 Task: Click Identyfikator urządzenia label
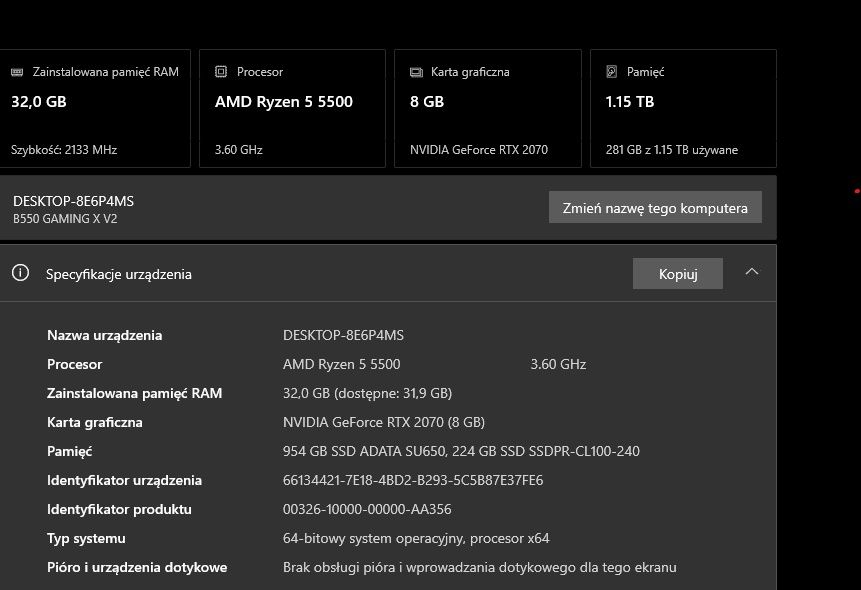click(x=125, y=481)
